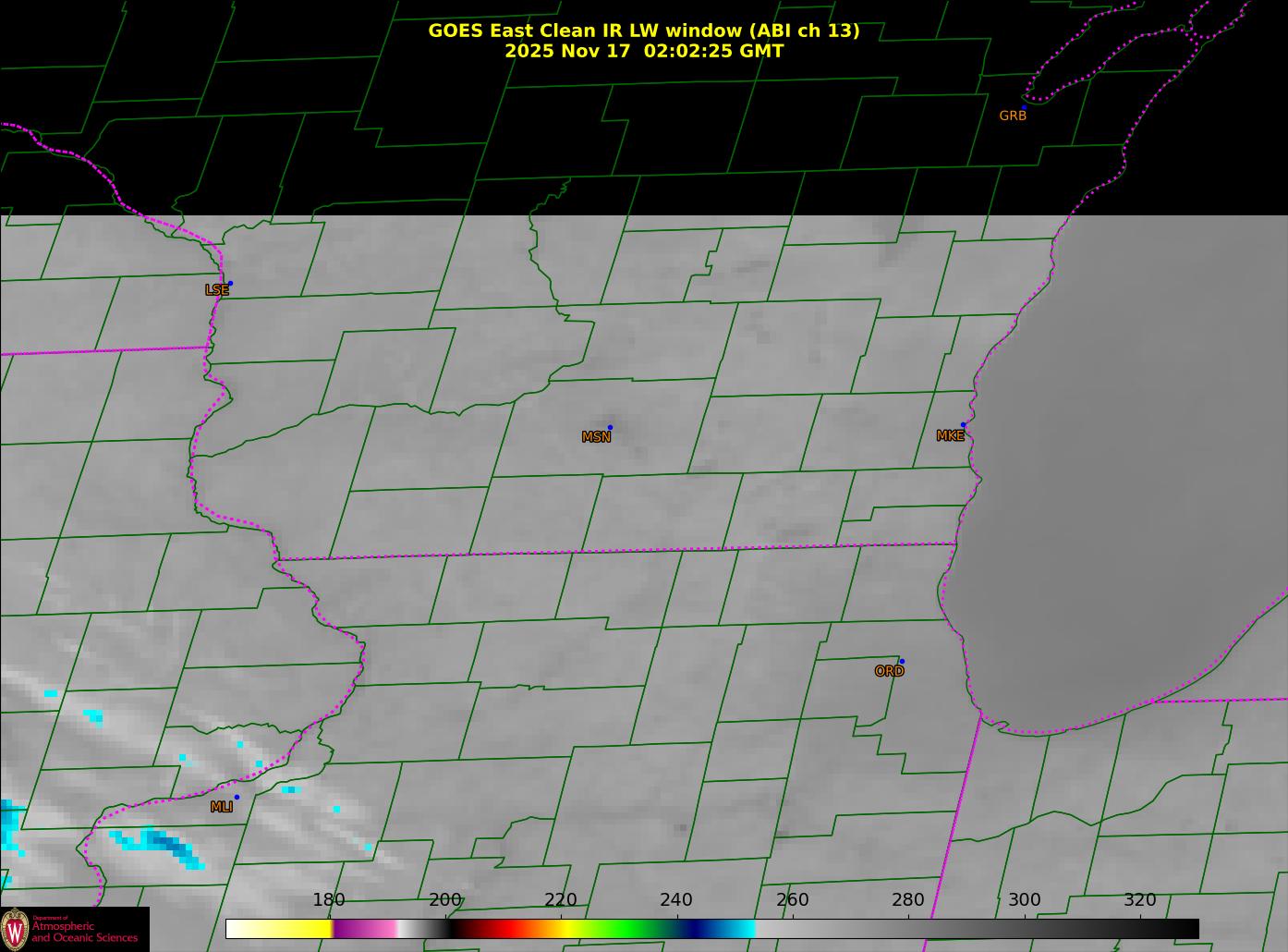Click the 300 tick label on the colorbar

coord(1025,900)
